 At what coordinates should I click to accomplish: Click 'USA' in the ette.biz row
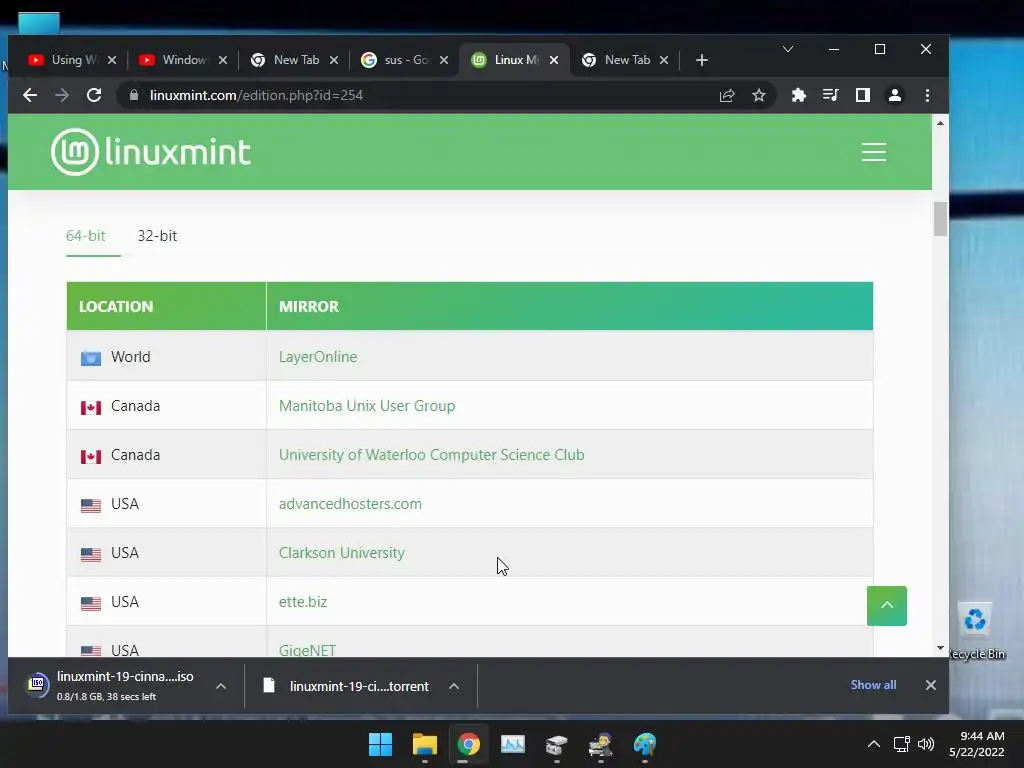click(x=125, y=601)
